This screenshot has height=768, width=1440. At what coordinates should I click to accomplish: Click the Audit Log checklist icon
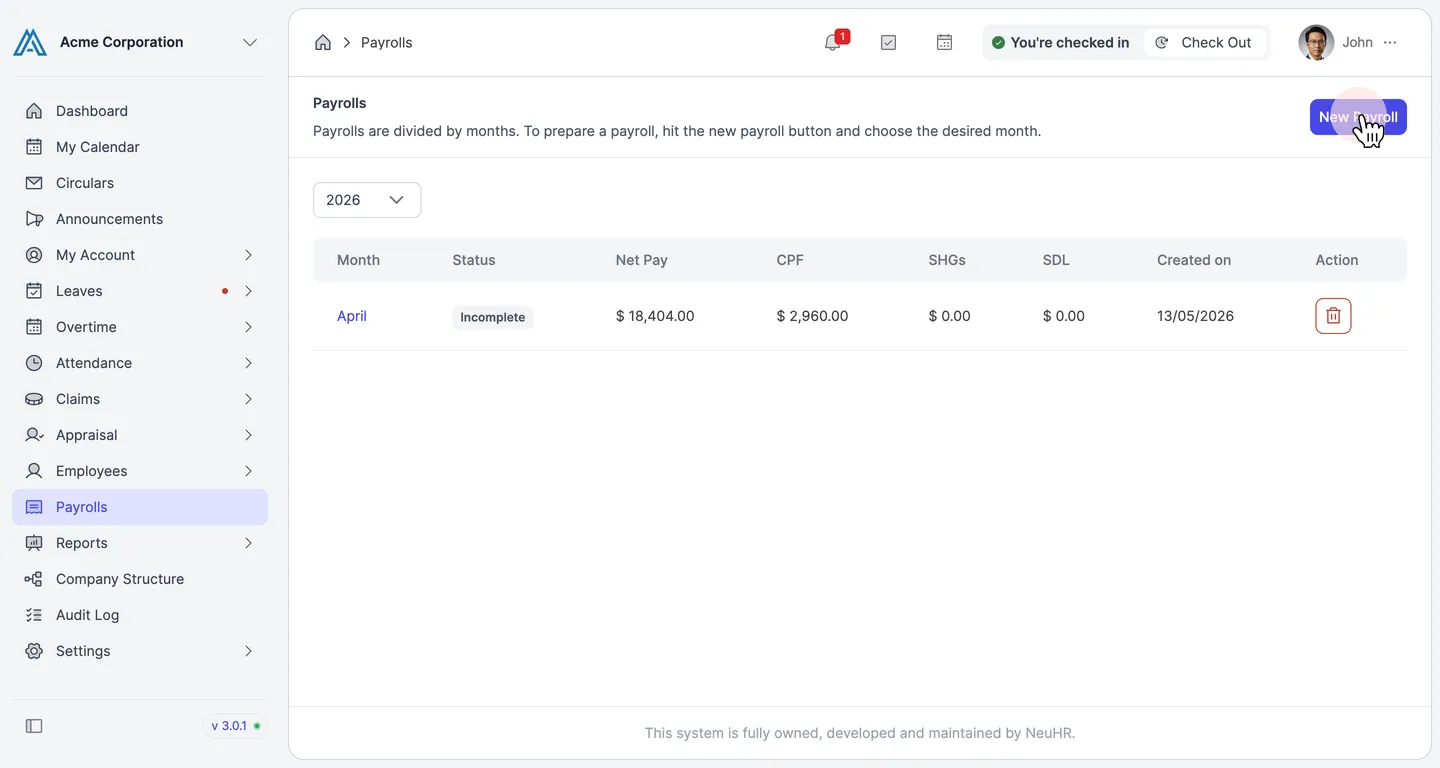(x=34, y=615)
